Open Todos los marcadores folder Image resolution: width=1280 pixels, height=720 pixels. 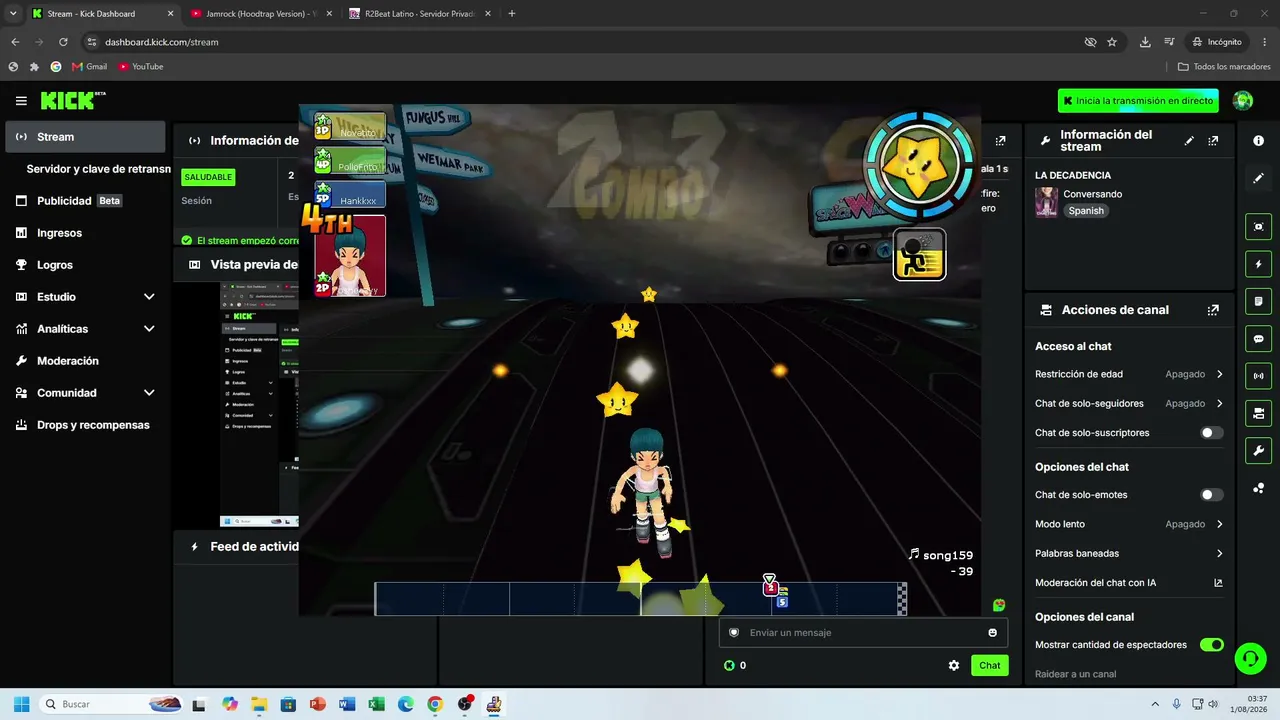1225,67
